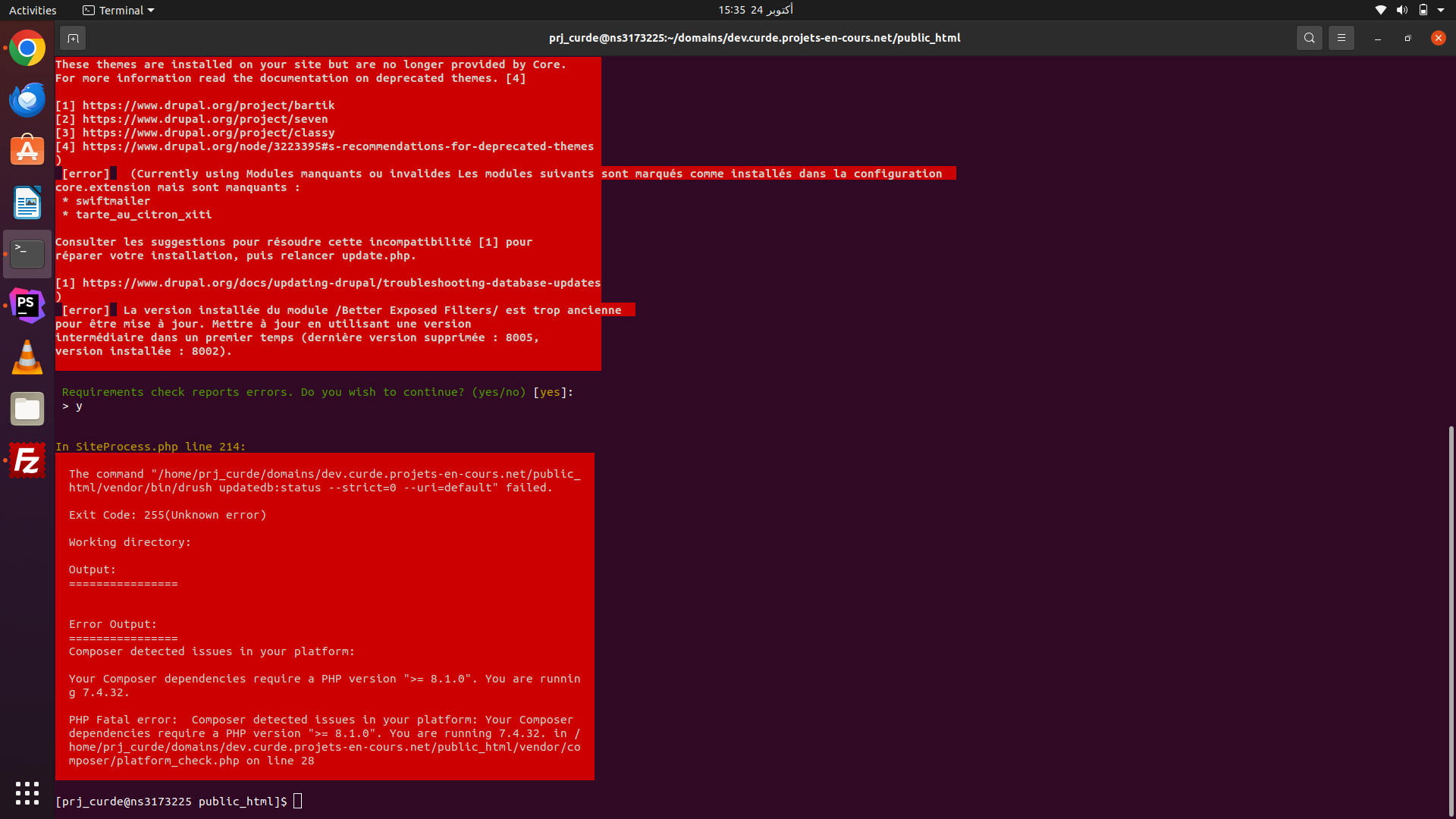1456x819 pixels.
Task: Launch Google Chrome from the dock
Action: pos(27,49)
